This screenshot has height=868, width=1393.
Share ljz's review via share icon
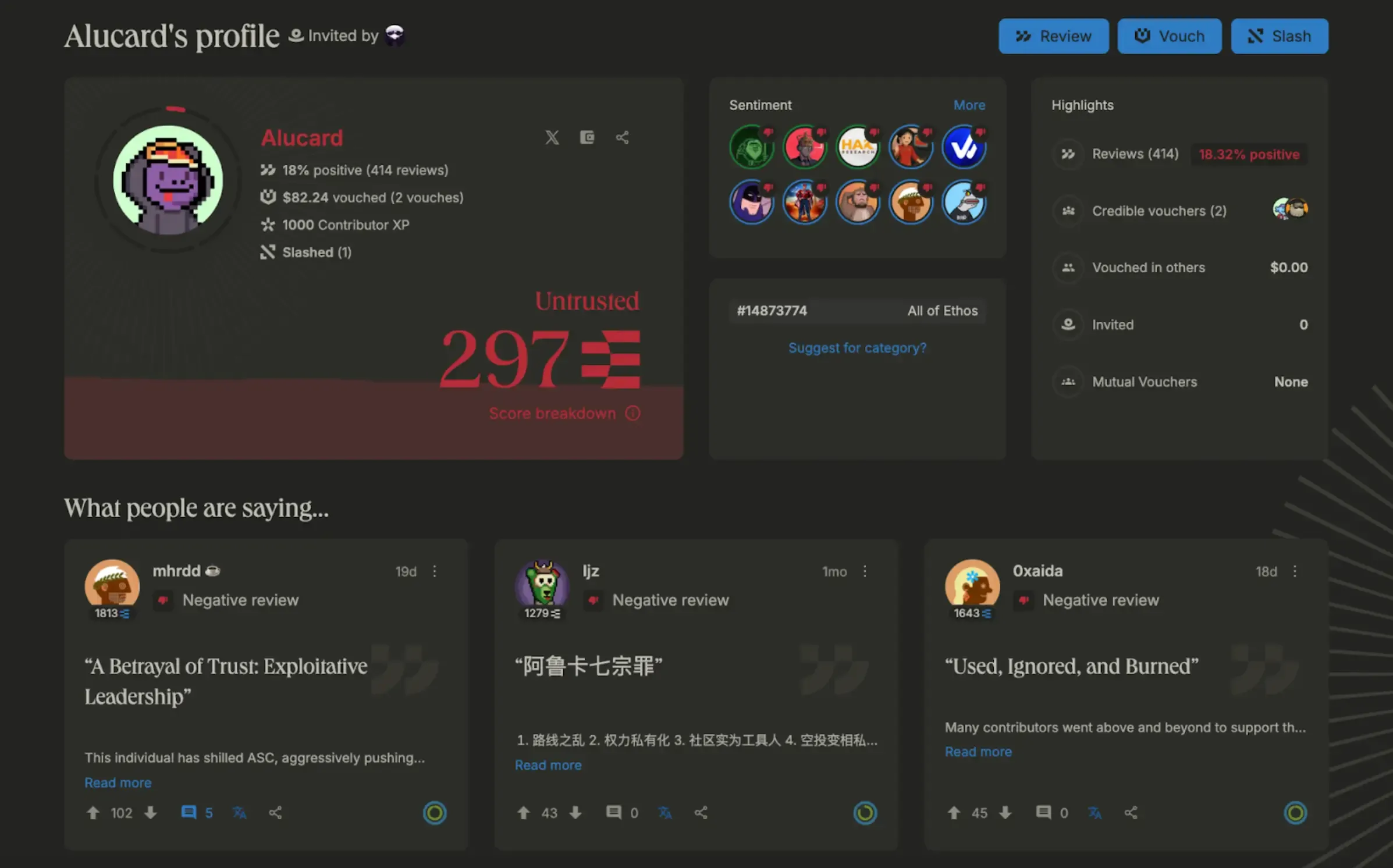pos(701,812)
